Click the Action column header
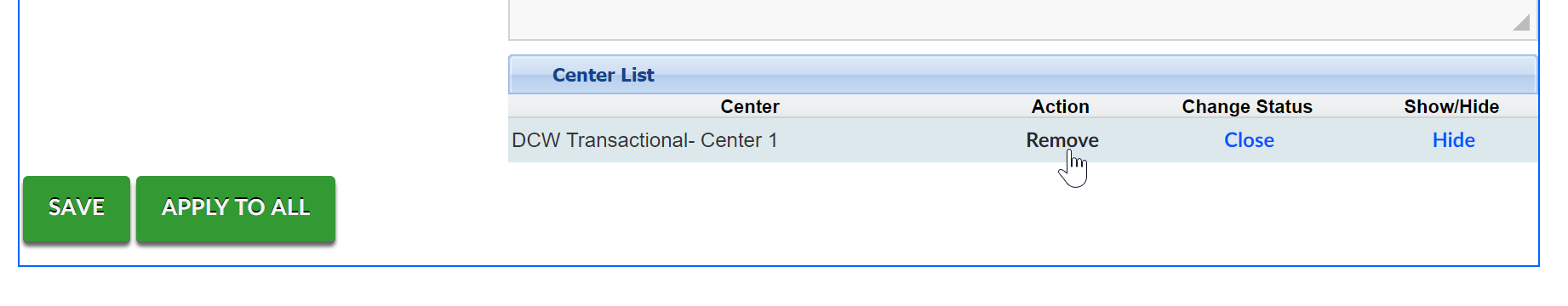1568x306 pixels. [1061, 106]
